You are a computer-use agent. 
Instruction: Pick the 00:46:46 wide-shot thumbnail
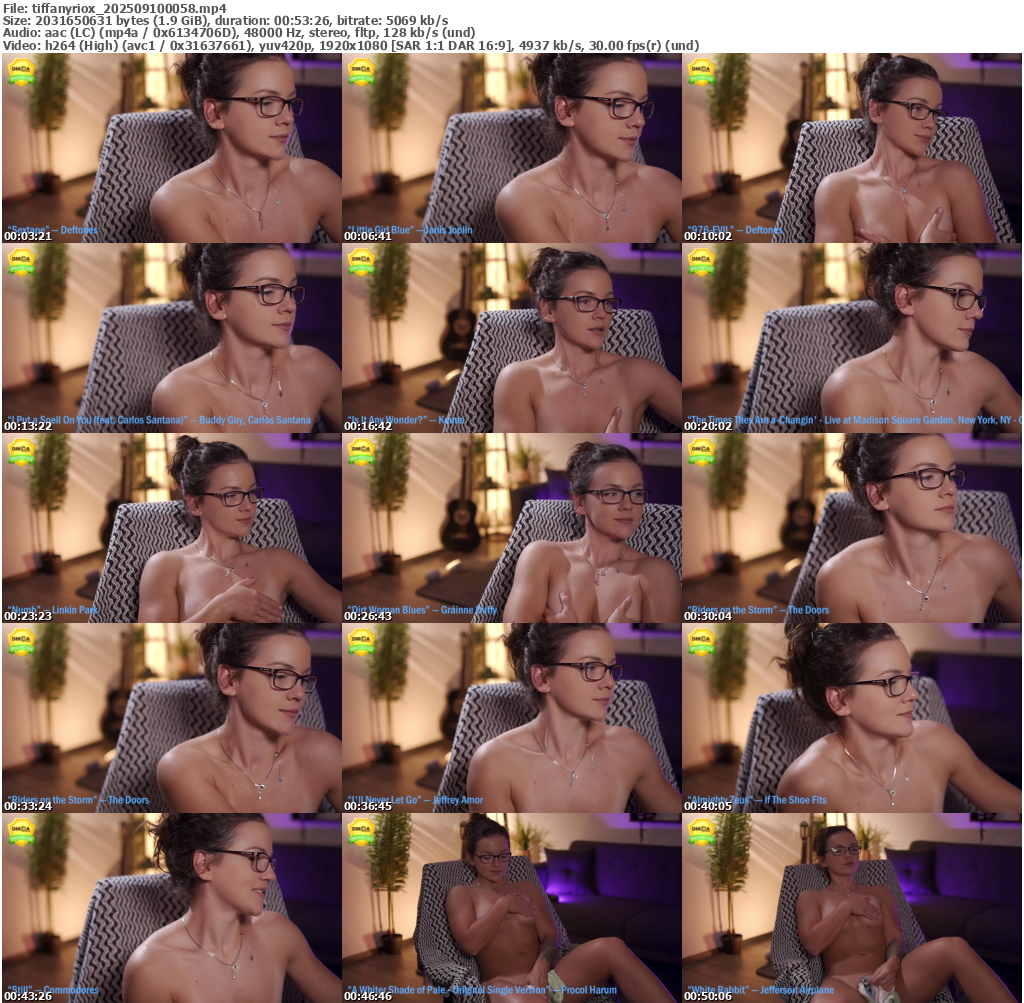coord(511,908)
